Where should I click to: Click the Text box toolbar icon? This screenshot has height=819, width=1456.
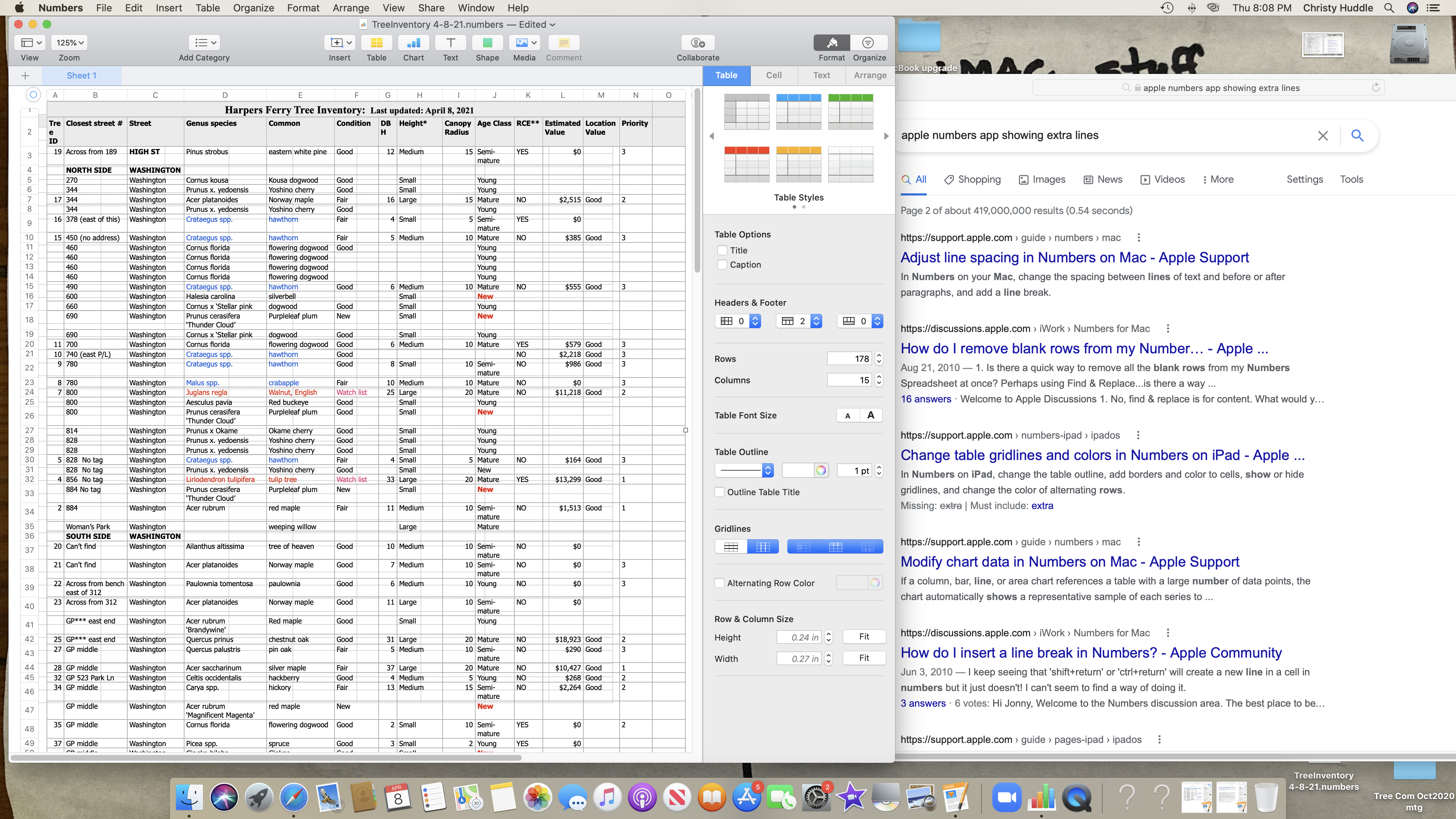coord(450,43)
